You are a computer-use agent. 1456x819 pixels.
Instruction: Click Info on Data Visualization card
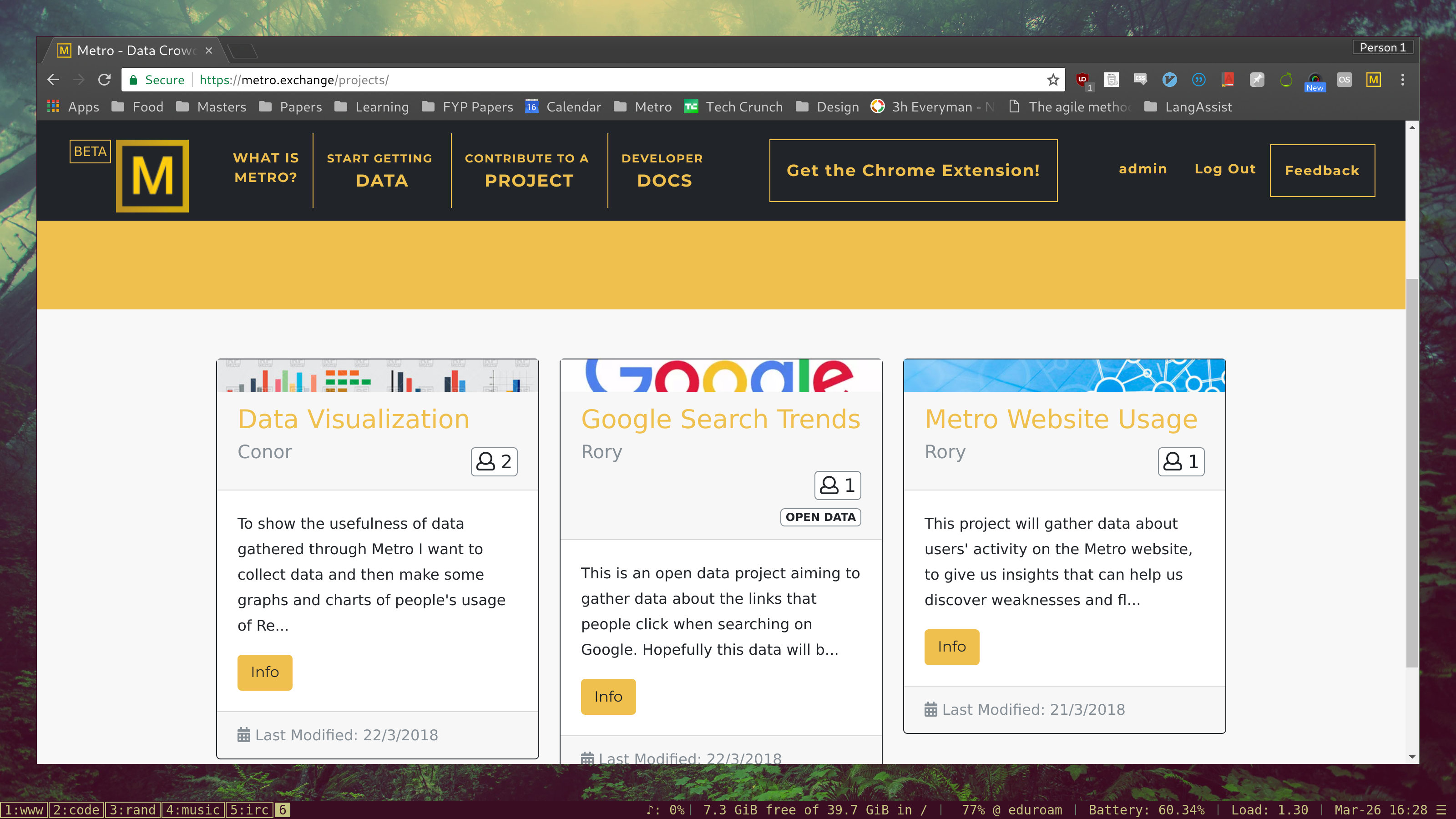[264, 672]
